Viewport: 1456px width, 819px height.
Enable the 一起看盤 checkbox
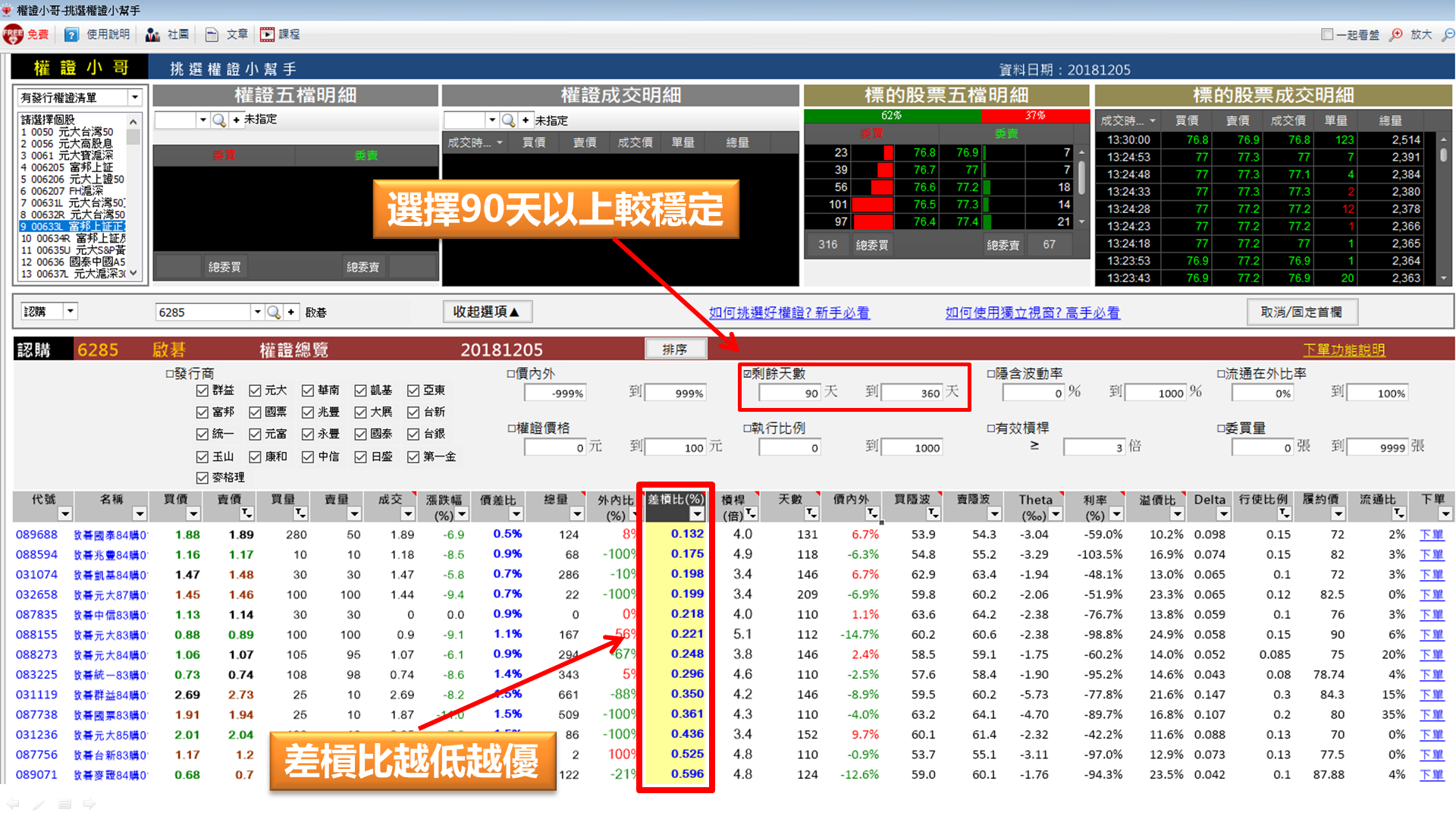pyautogui.click(x=1326, y=34)
